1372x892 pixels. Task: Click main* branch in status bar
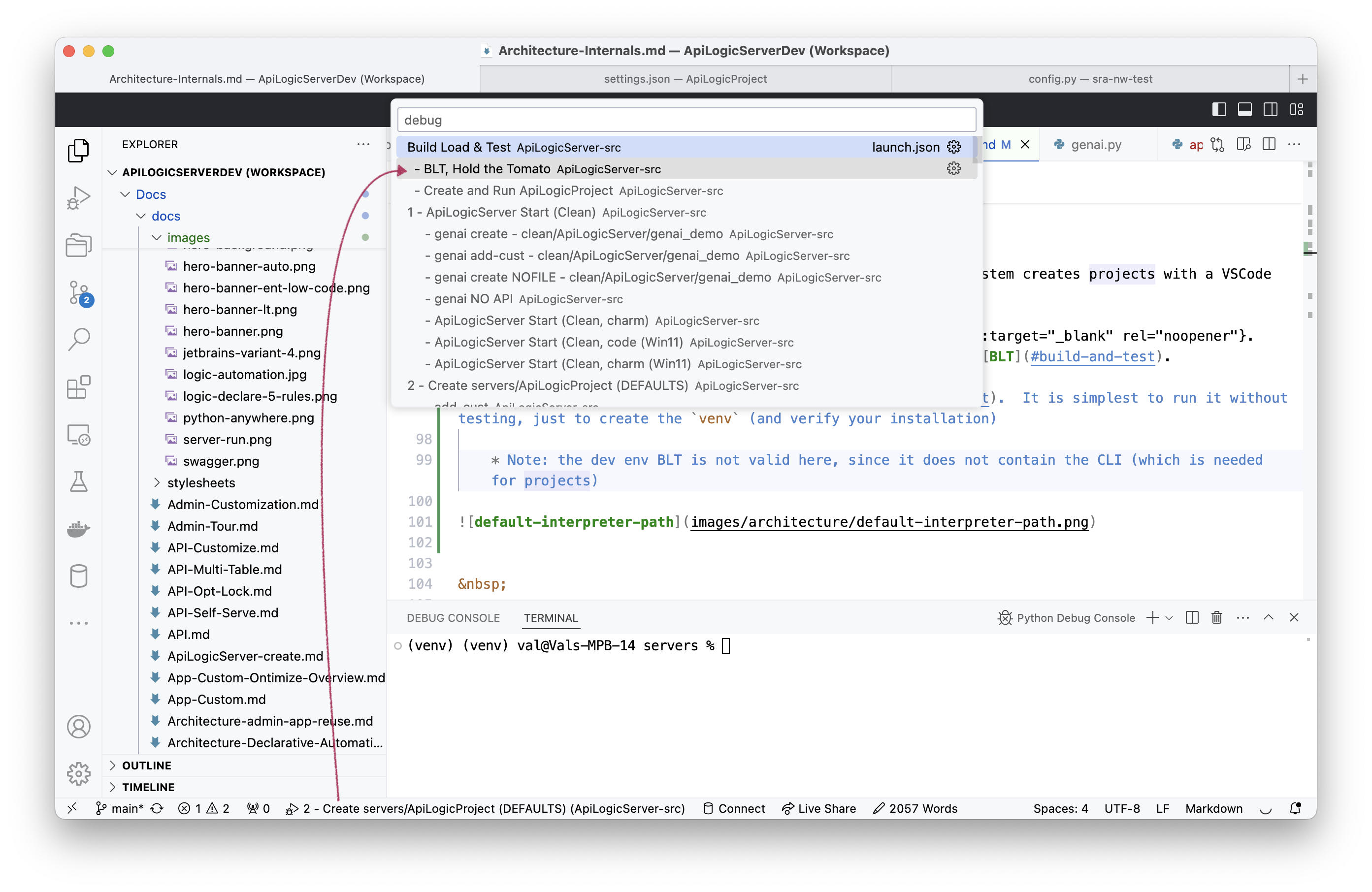tap(120, 808)
